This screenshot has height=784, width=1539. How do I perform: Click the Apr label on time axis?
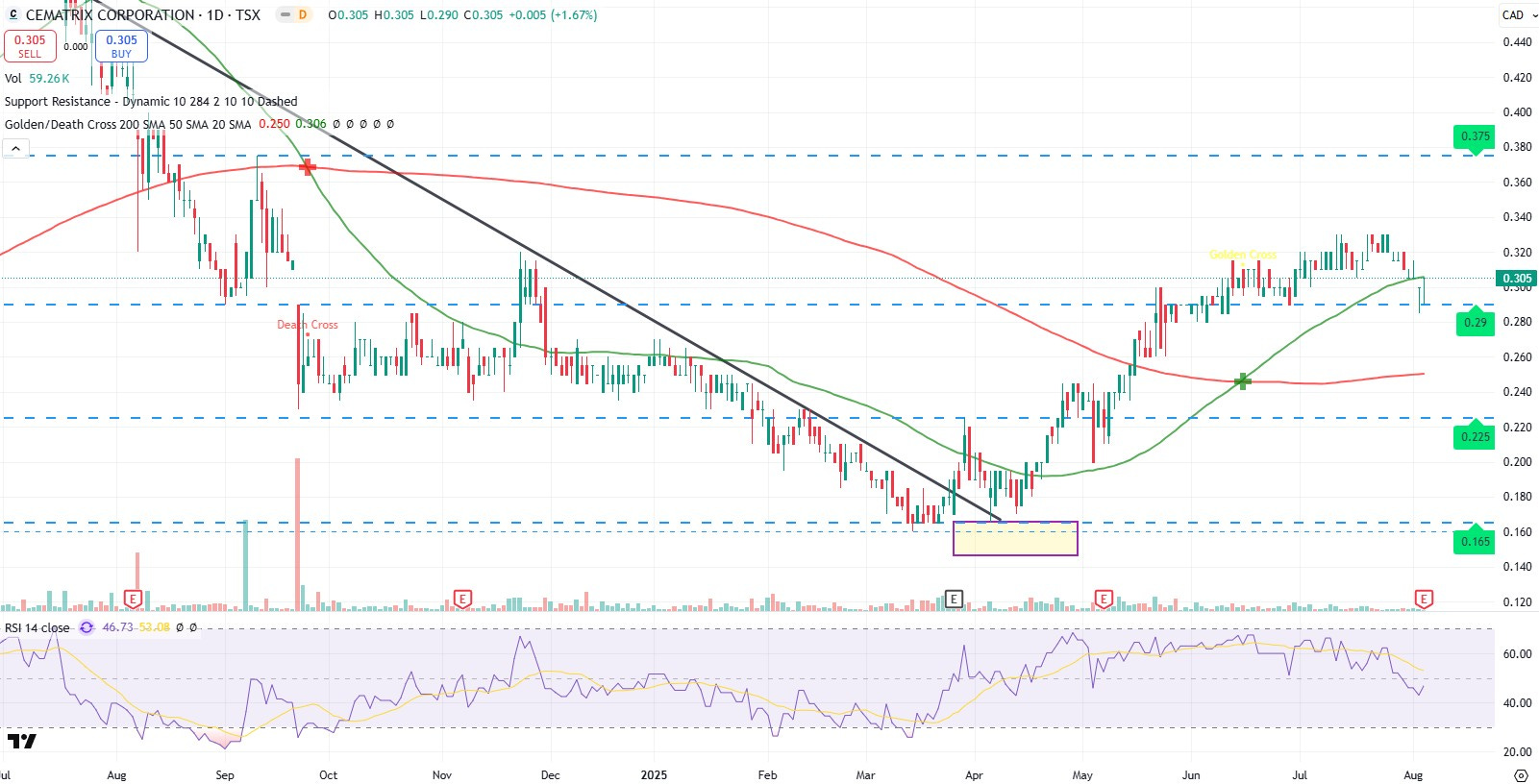(974, 774)
